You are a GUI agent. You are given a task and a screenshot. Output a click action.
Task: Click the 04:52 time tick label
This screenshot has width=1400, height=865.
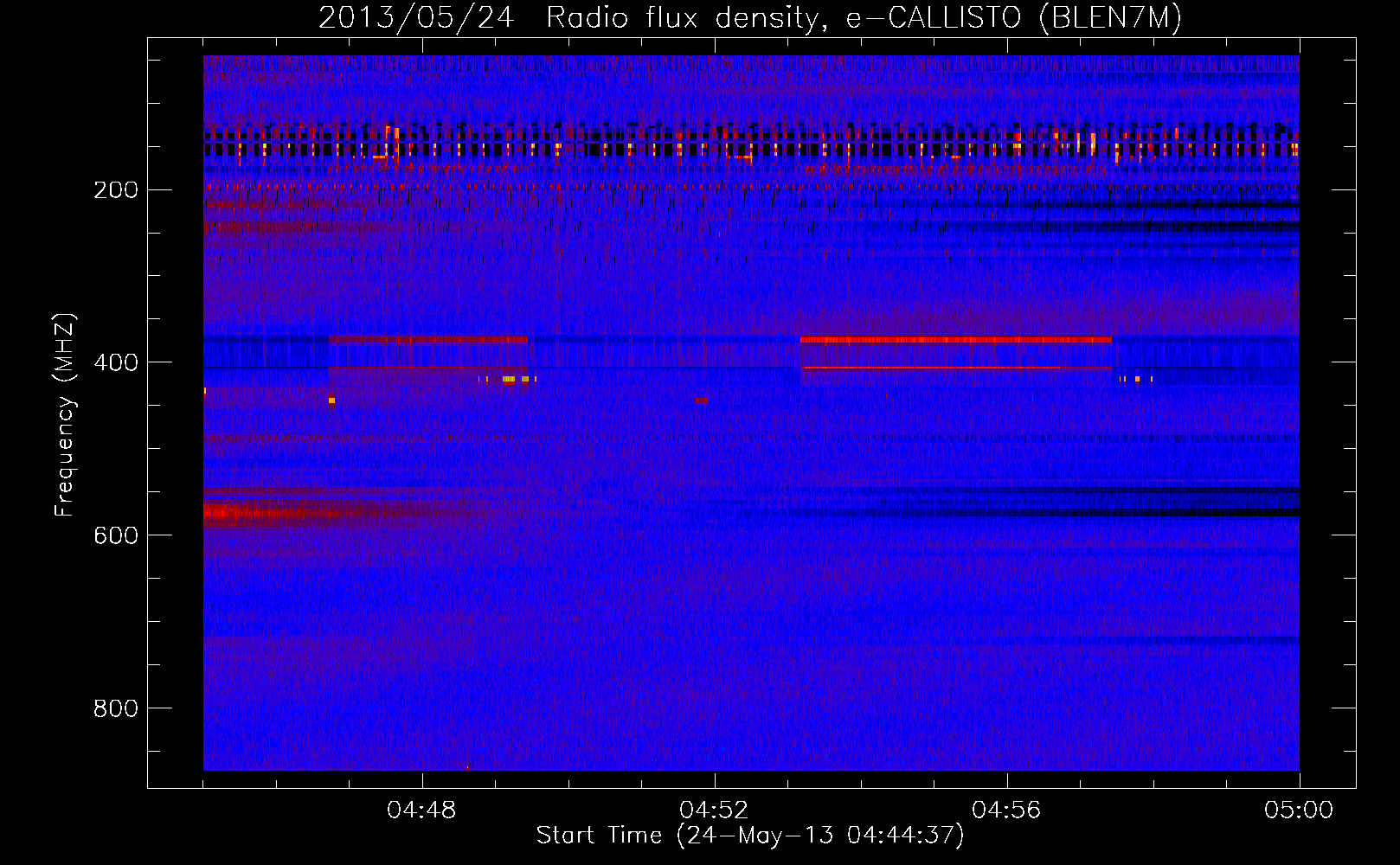(715, 811)
